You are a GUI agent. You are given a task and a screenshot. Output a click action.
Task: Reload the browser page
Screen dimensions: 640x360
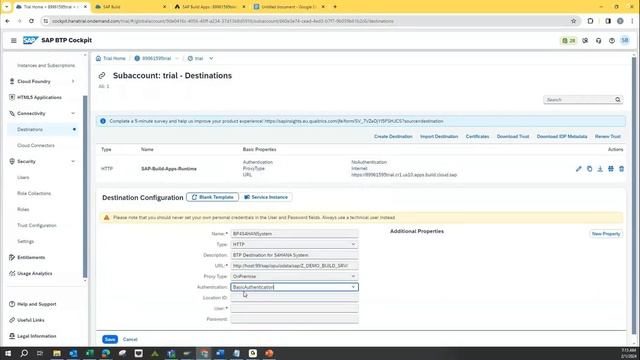click(31, 21)
